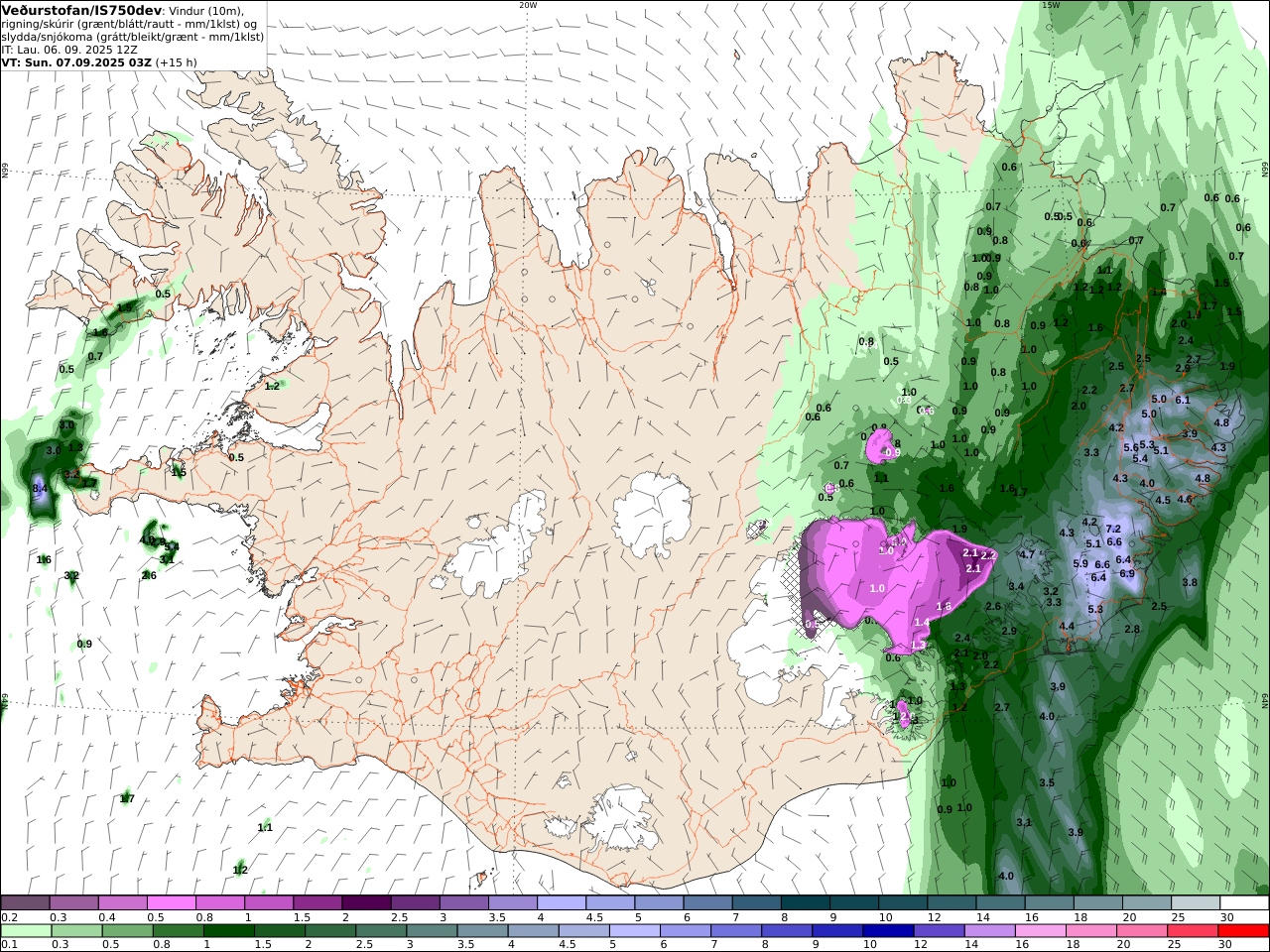Click the forecast offset (+15 h)

177,61
